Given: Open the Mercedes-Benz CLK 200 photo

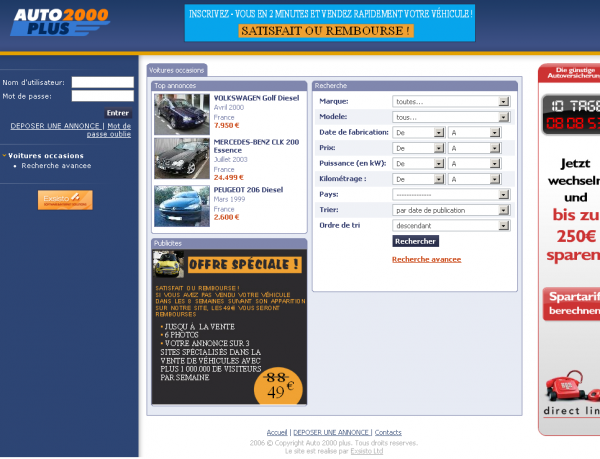Looking at the screenshot, I should pyautogui.click(x=182, y=158).
